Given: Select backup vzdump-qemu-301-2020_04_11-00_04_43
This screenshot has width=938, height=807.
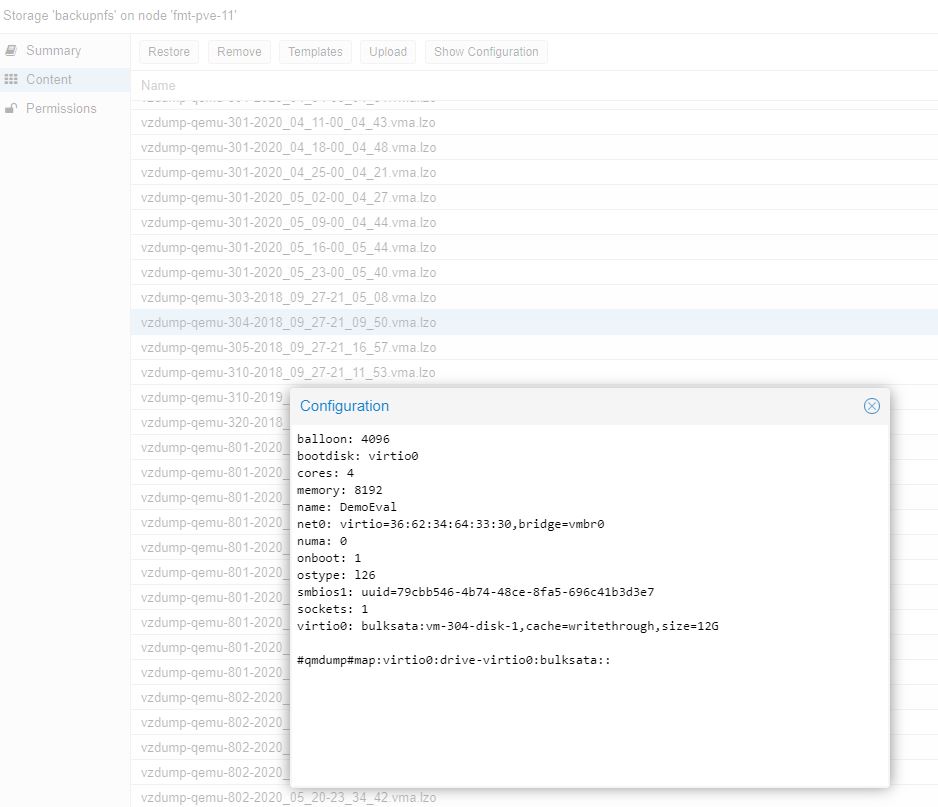Looking at the screenshot, I should point(288,123).
